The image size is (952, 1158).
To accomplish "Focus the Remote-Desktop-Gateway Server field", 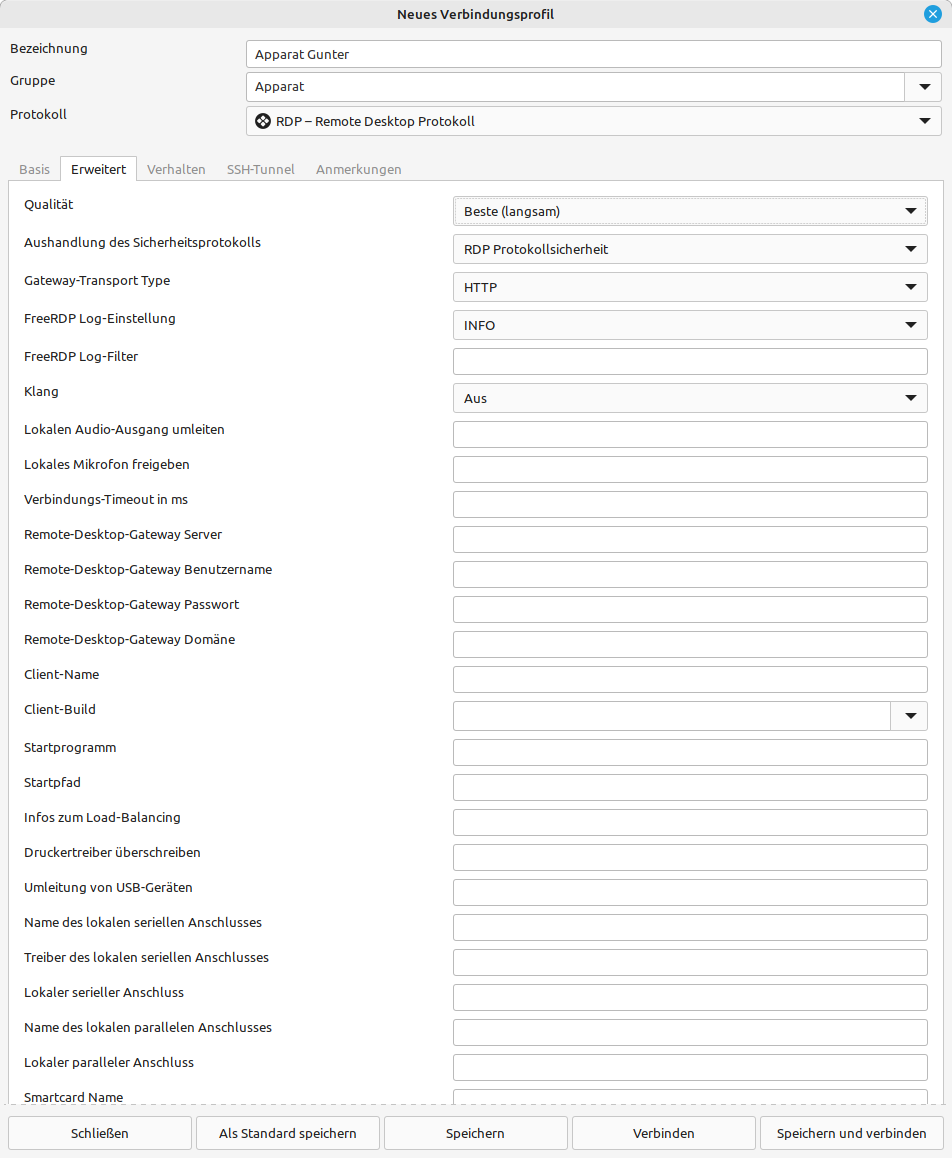I will click(x=690, y=539).
